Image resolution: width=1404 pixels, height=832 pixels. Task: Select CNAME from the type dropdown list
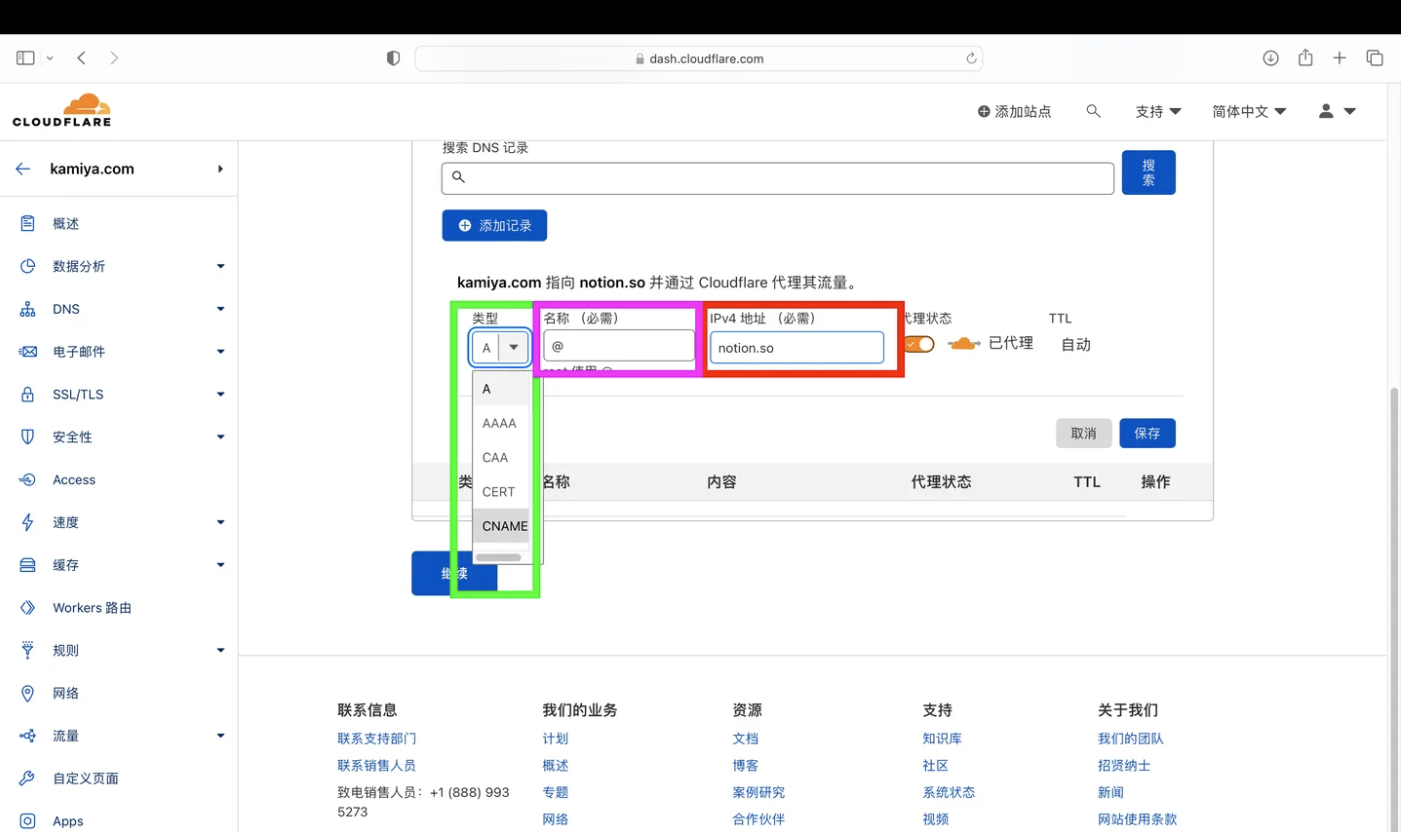pos(504,526)
